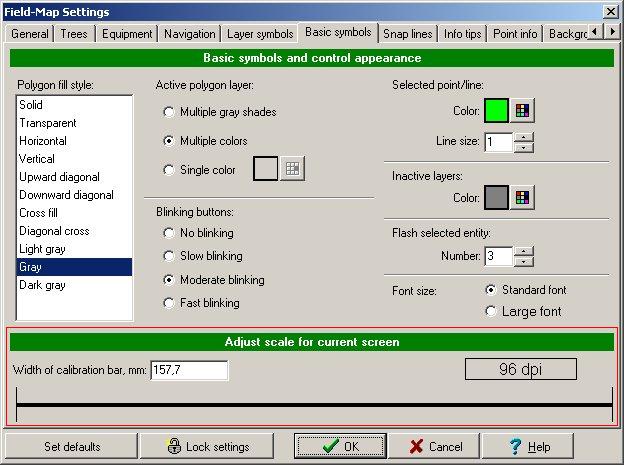Enable Fast blinking radio button

point(168,303)
